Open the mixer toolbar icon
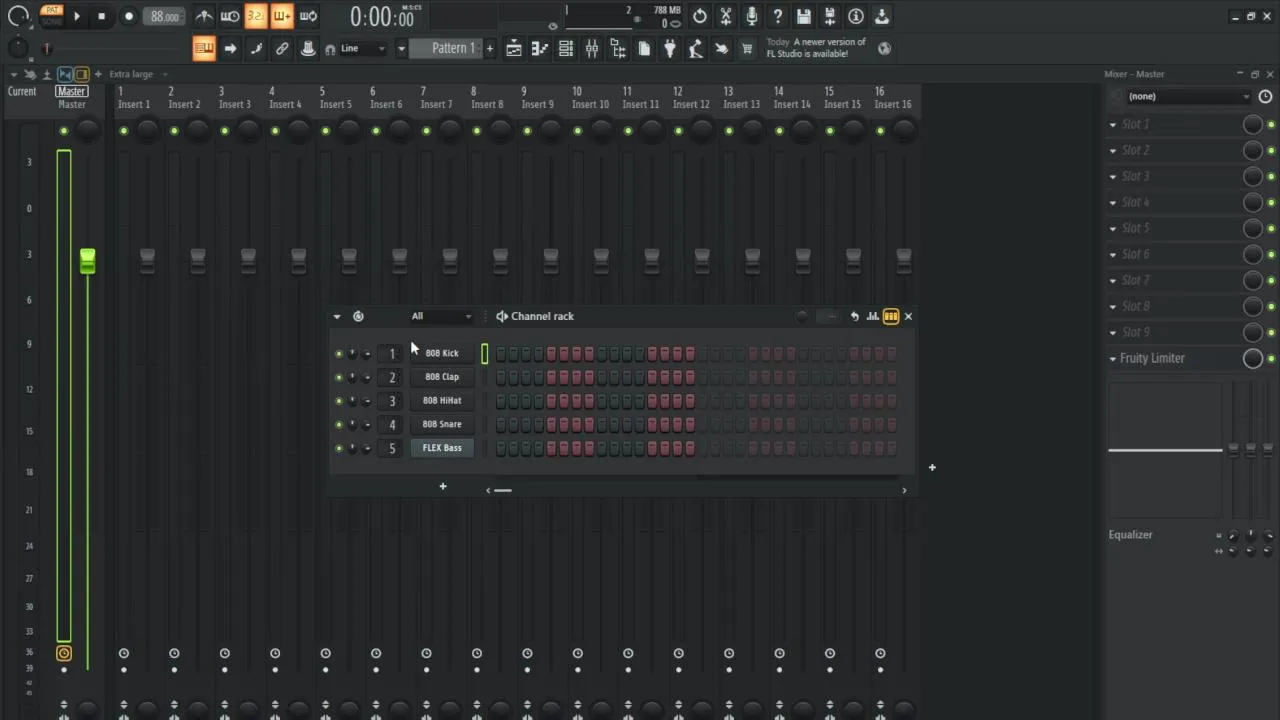 pyautogui.click(x=592, y=48)
